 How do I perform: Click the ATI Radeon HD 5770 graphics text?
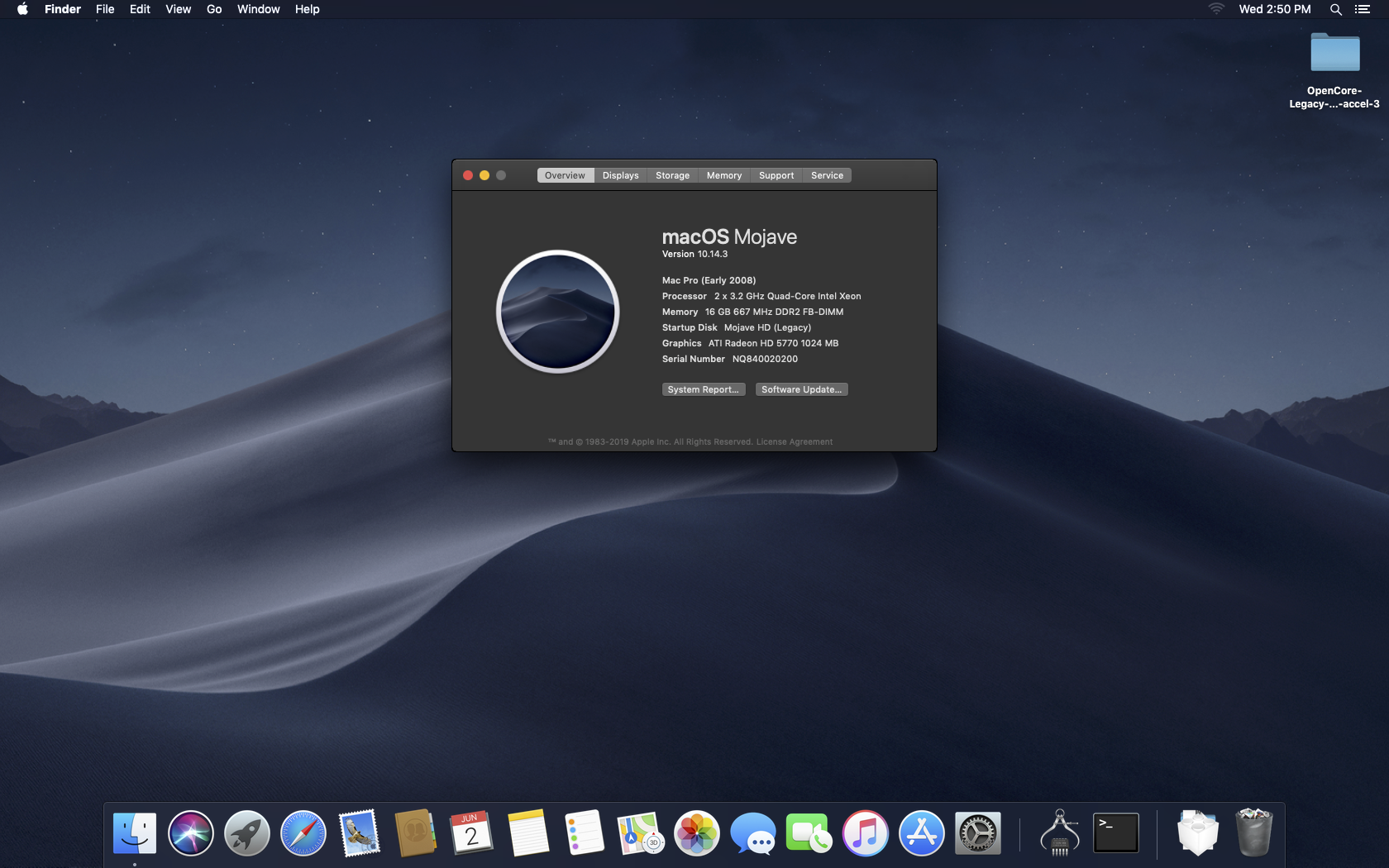[773, 344]
